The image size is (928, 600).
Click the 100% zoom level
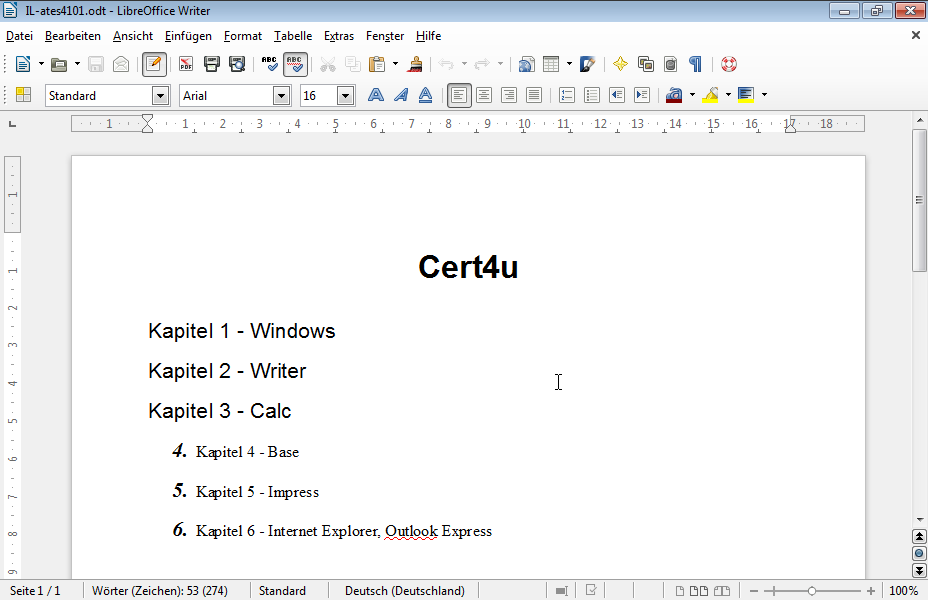pyautogui.click(x=904, y=591)
